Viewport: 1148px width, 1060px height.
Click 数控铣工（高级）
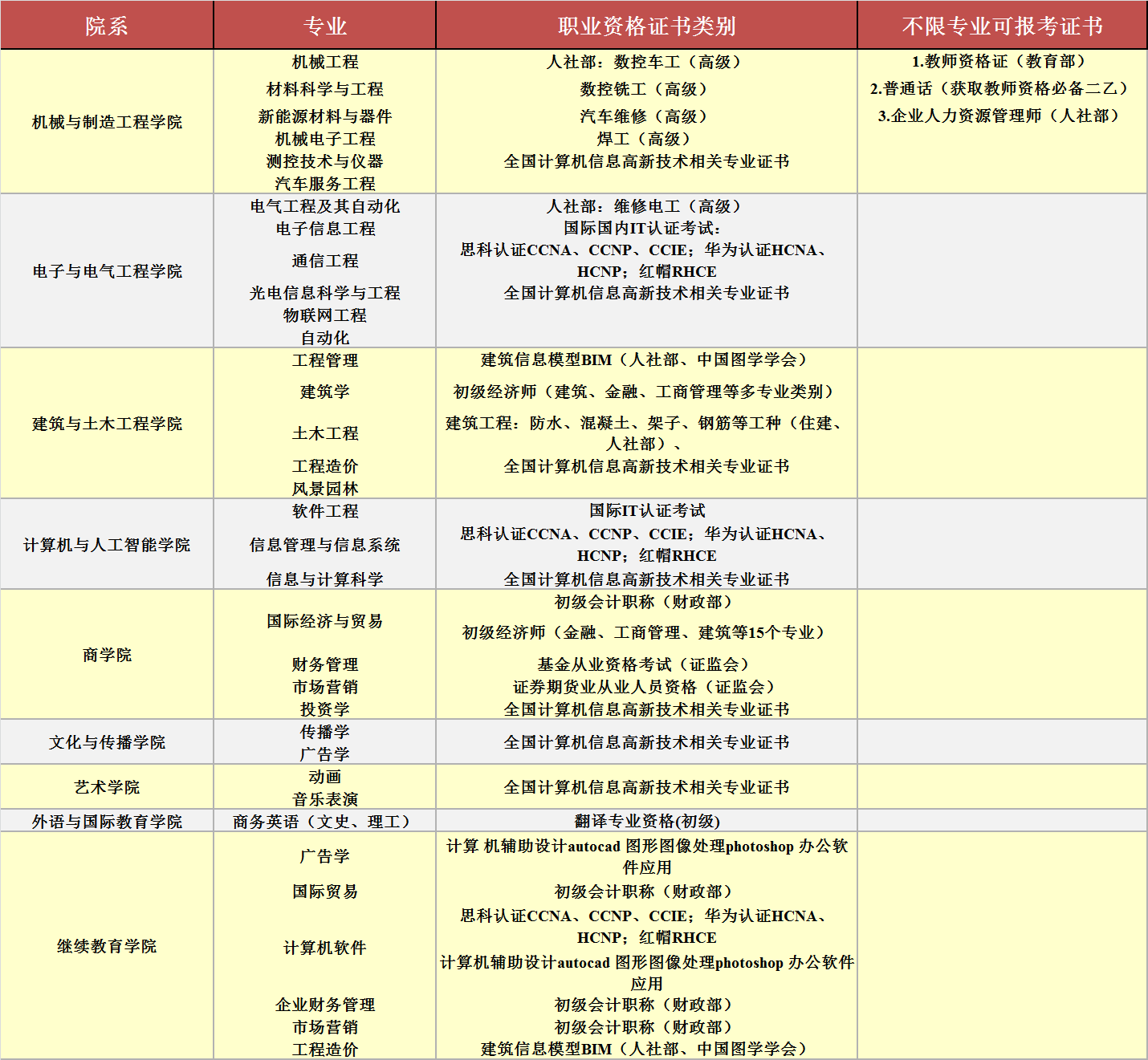click(646, 89)
